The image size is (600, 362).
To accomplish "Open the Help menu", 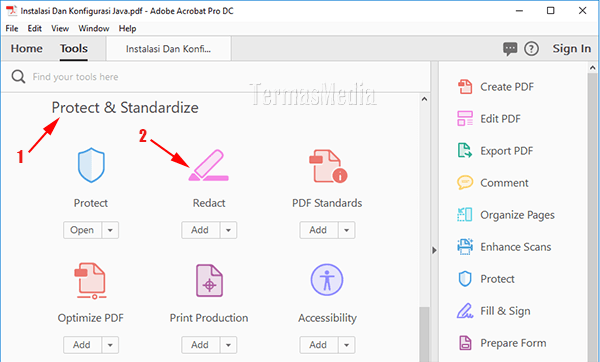I will [x=127, y=28].
